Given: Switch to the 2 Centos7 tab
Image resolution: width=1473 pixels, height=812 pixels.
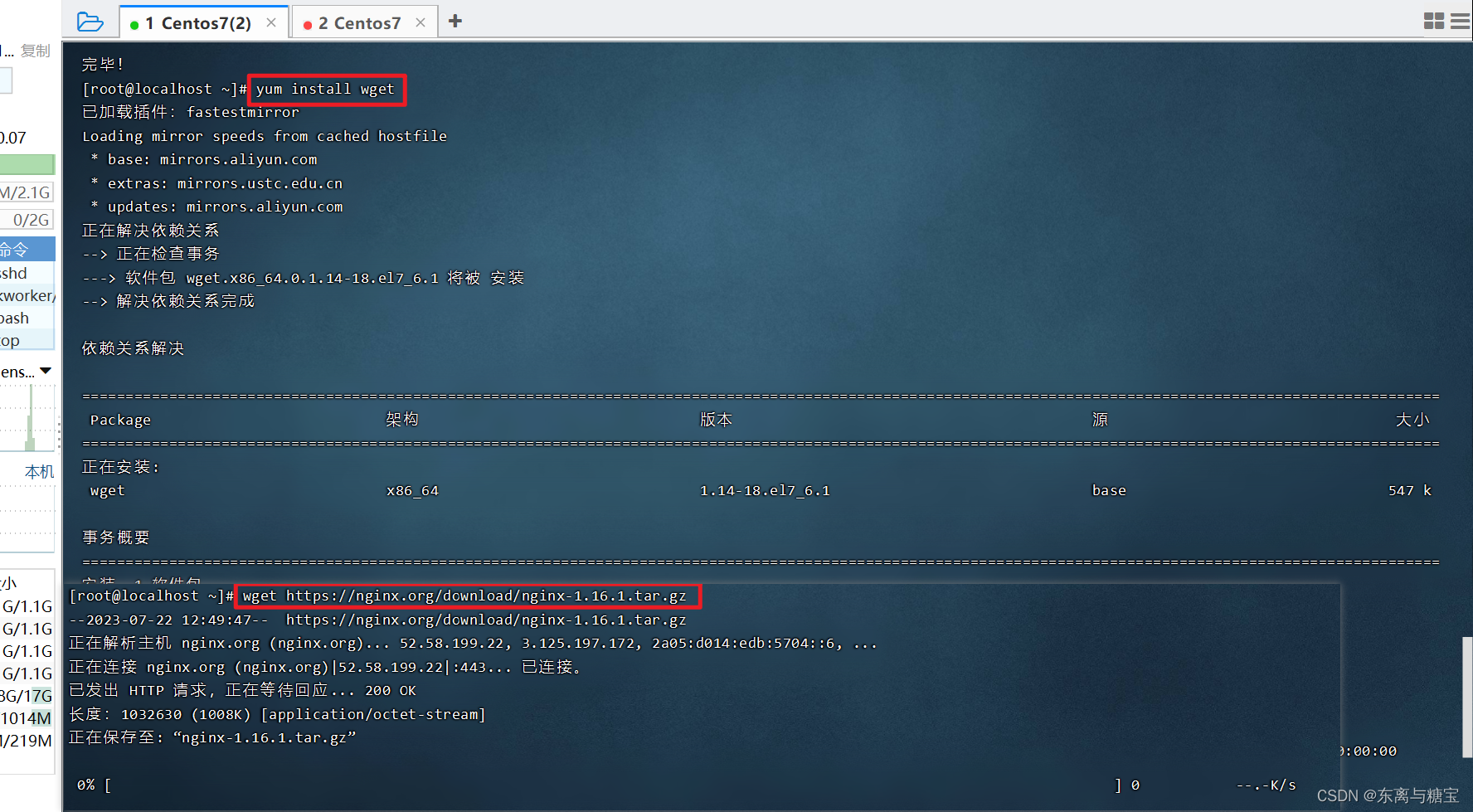Looking at the screenshot, I should [358, 23].
